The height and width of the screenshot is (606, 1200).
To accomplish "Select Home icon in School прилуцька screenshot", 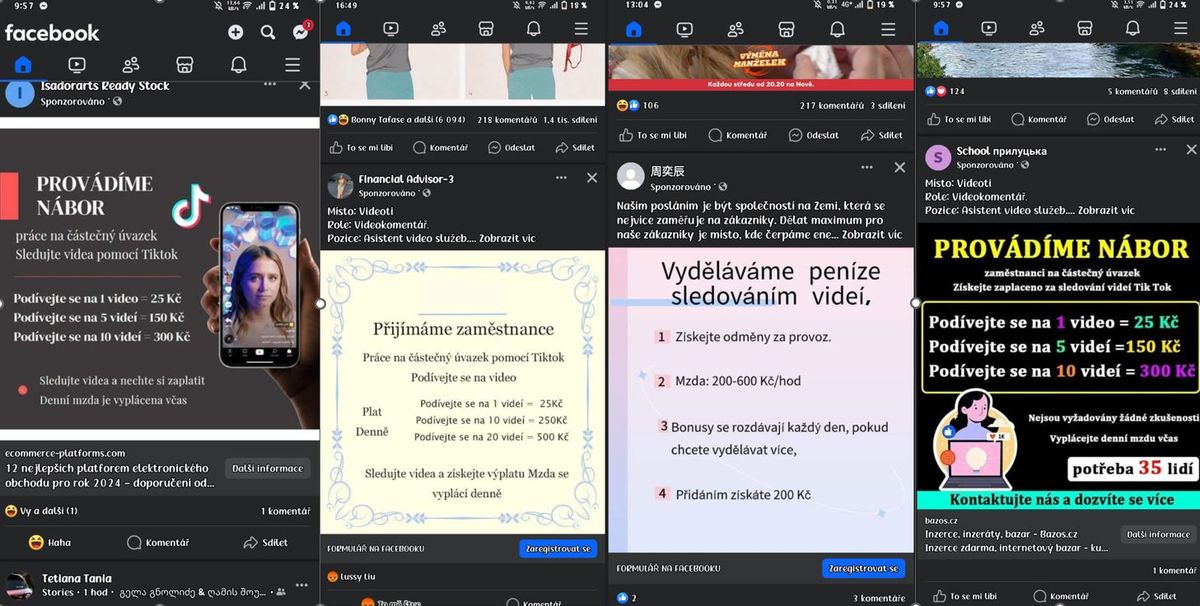I will (940, 29).
